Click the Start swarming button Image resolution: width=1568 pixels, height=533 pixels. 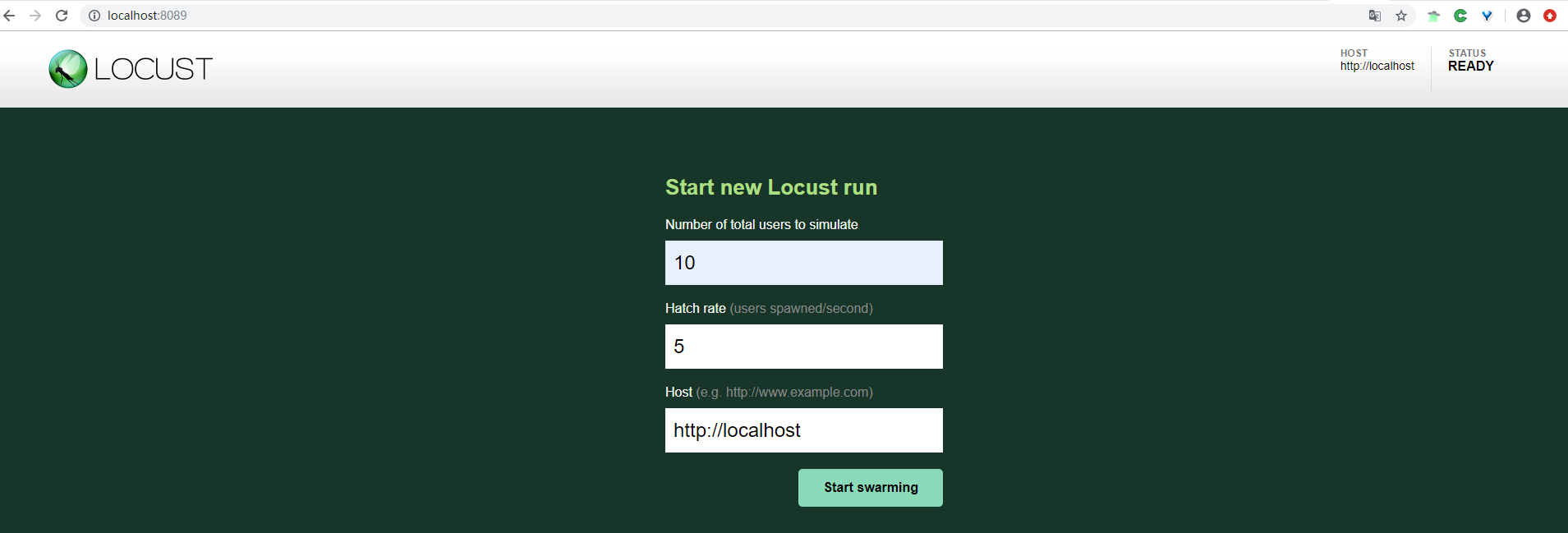pos(871,488)
